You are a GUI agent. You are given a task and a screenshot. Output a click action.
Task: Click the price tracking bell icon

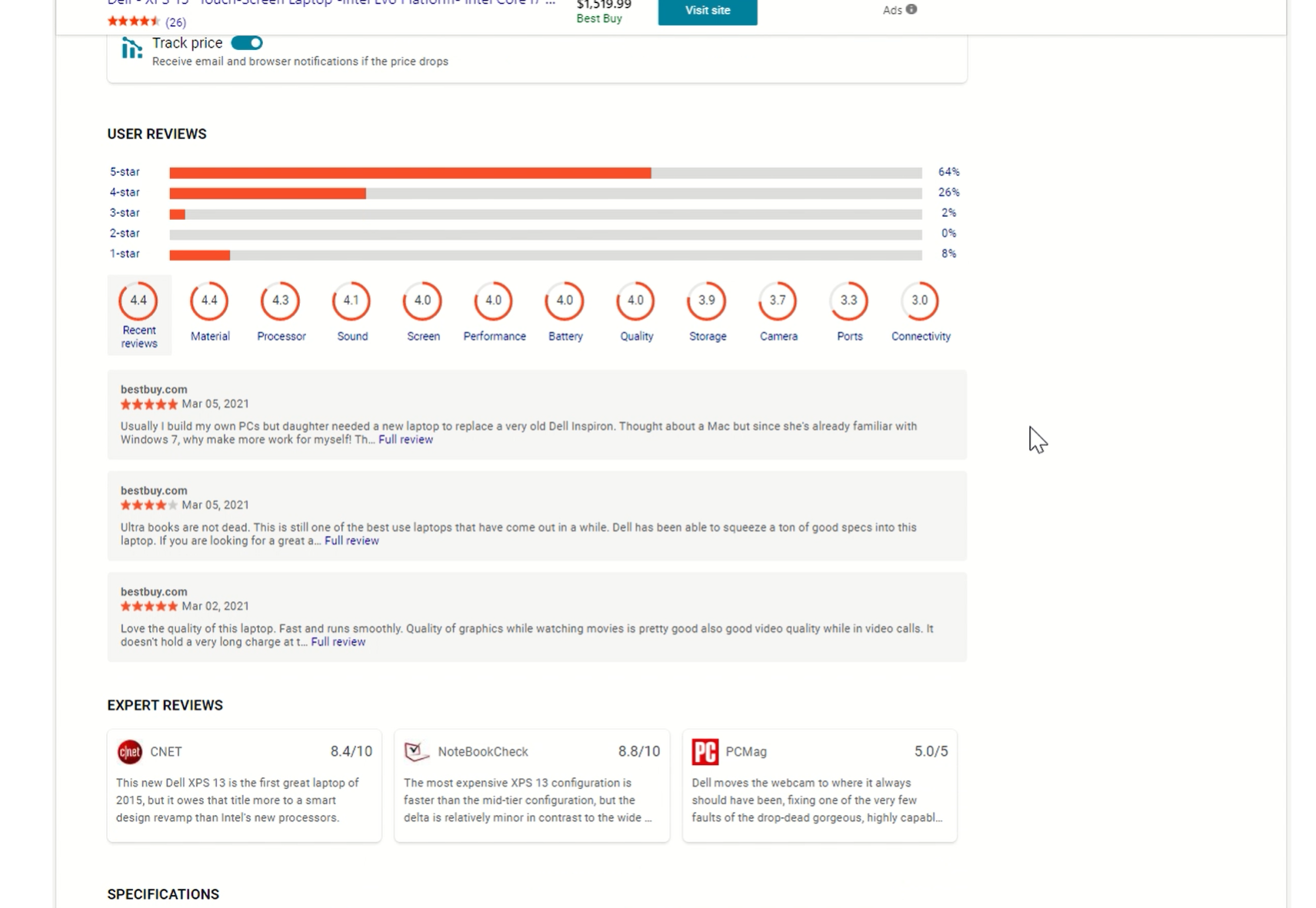pyautogui.click(x=131, y=48)
